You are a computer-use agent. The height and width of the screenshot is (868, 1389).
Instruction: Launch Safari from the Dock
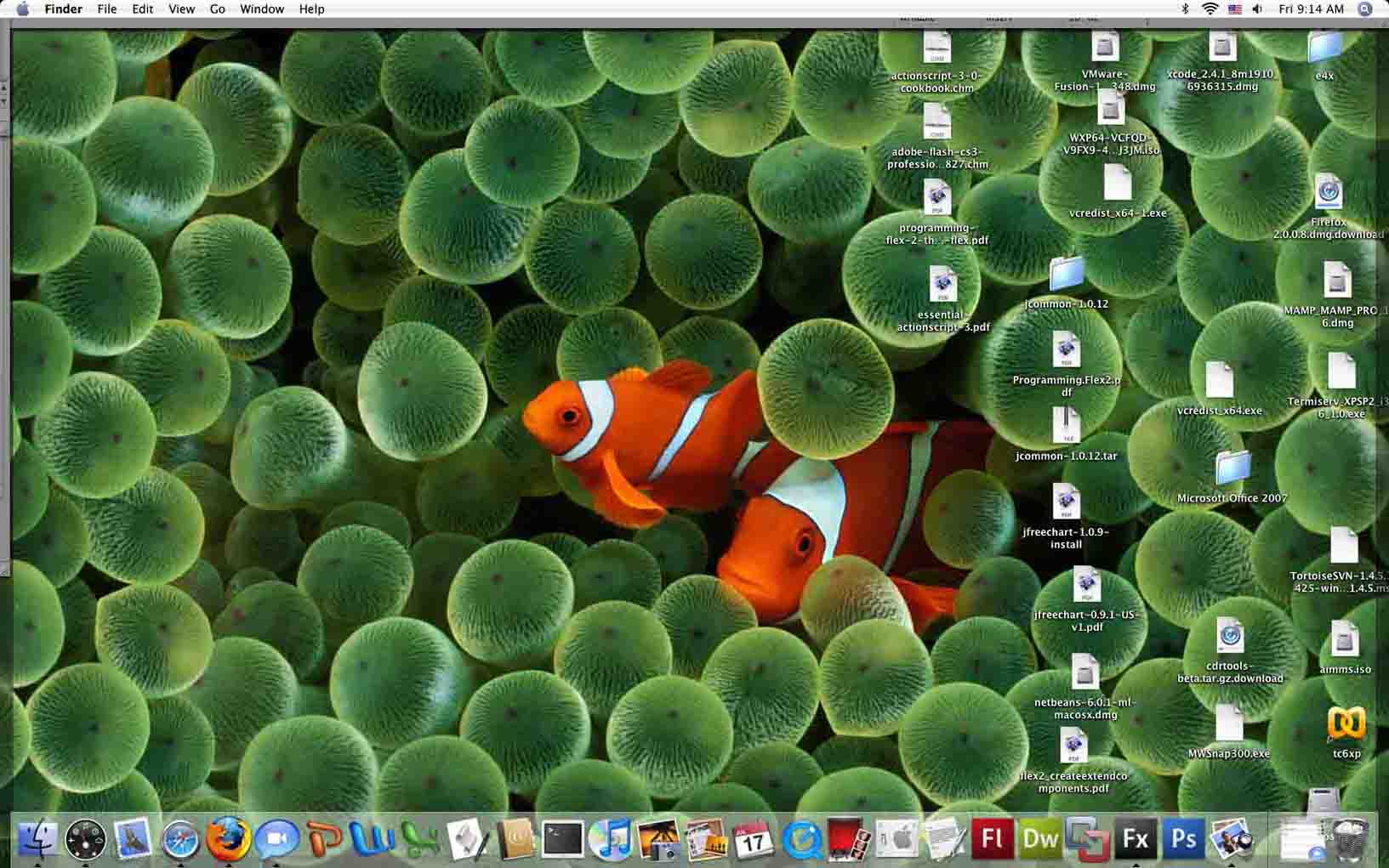tap(180, 840)
